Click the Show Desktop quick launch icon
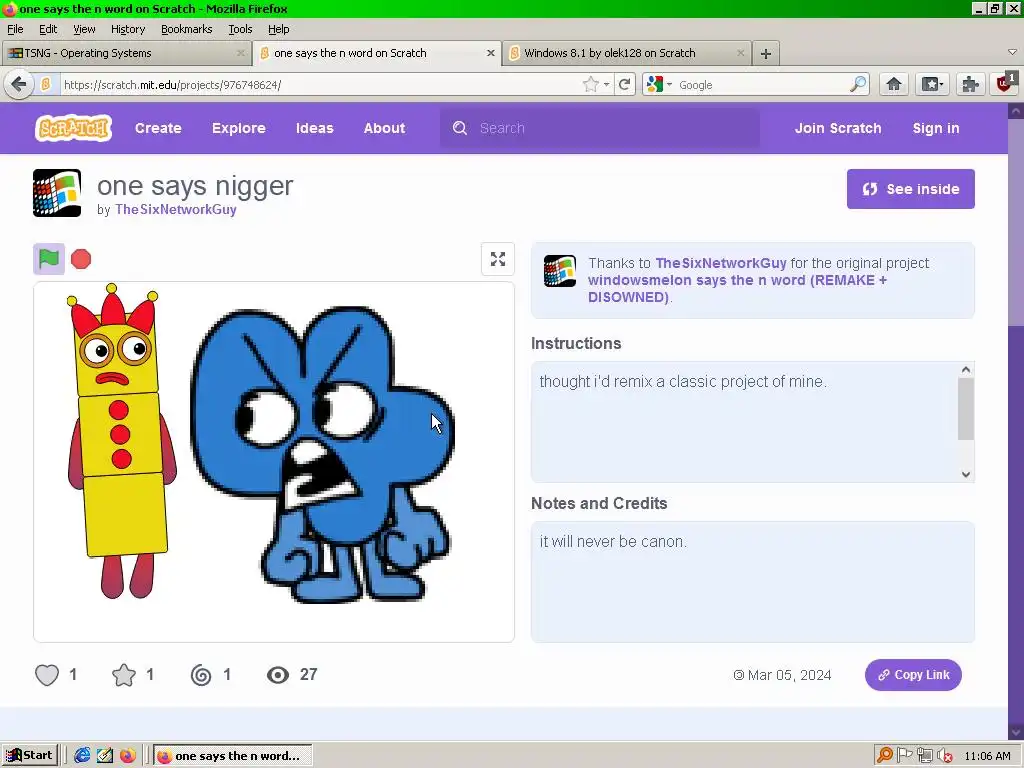 click(105, 756)
